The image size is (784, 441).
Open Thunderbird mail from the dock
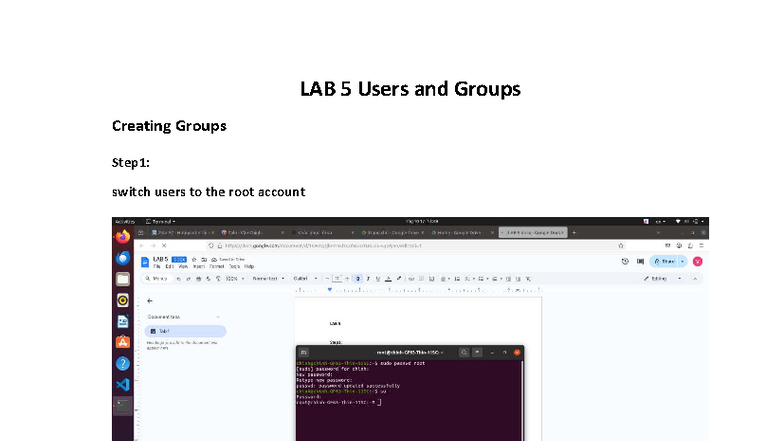coord(122,258)
